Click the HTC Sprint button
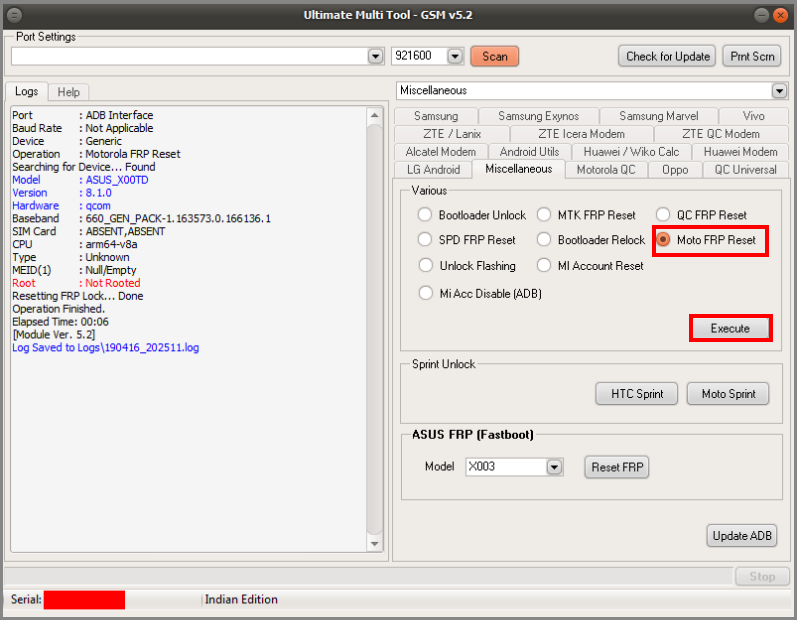Viewport: 797px width, 620px height. 636,394
